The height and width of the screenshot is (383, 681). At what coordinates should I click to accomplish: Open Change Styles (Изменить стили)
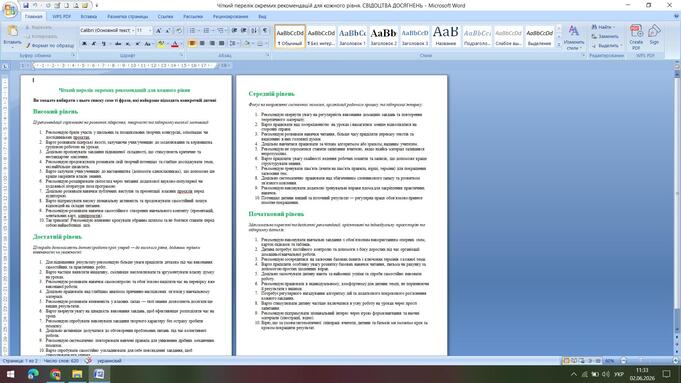(x=574, y=37)
